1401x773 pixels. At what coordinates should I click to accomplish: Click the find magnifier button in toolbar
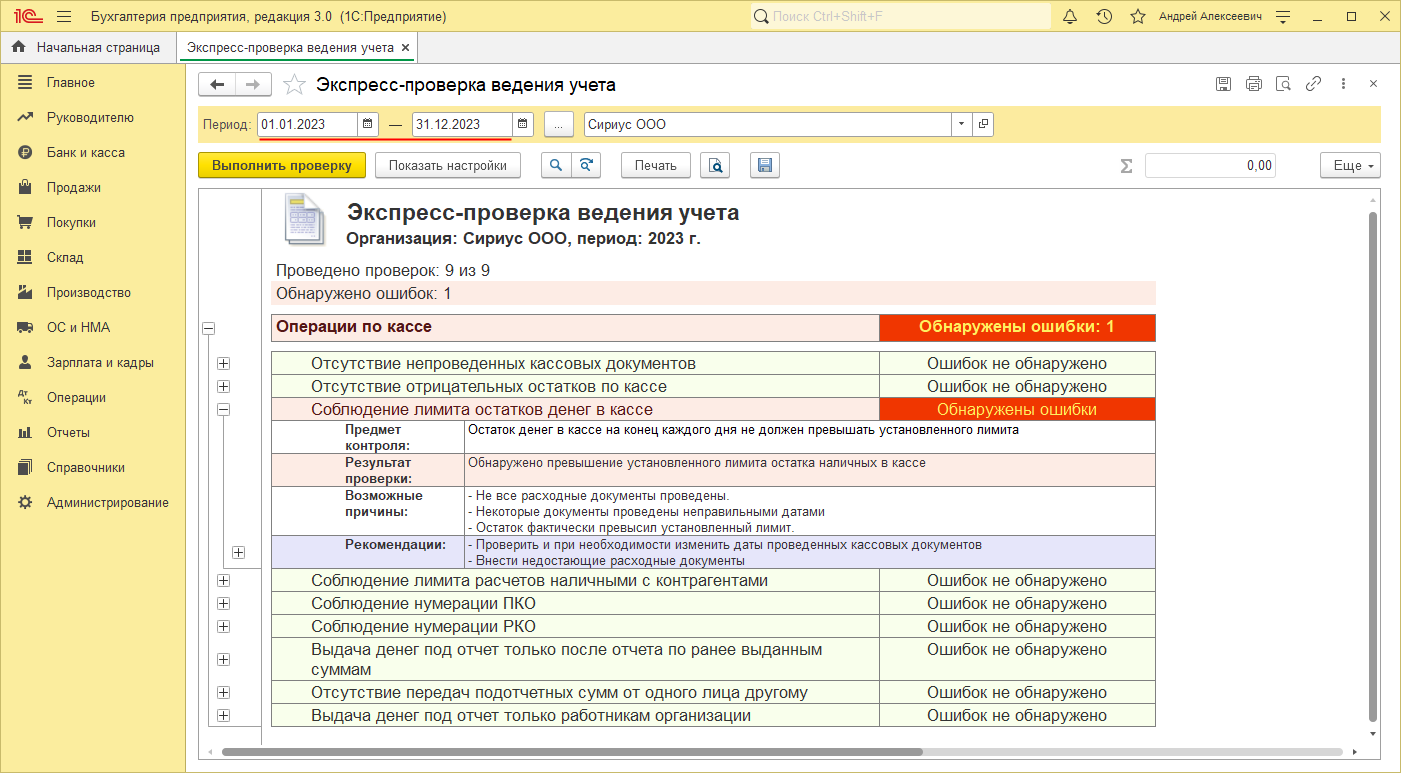(x=556, y=166)
